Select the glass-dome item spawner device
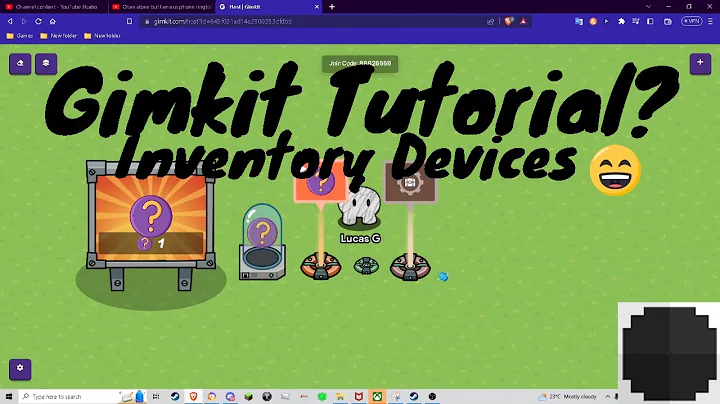 click(x=262, y=242)
